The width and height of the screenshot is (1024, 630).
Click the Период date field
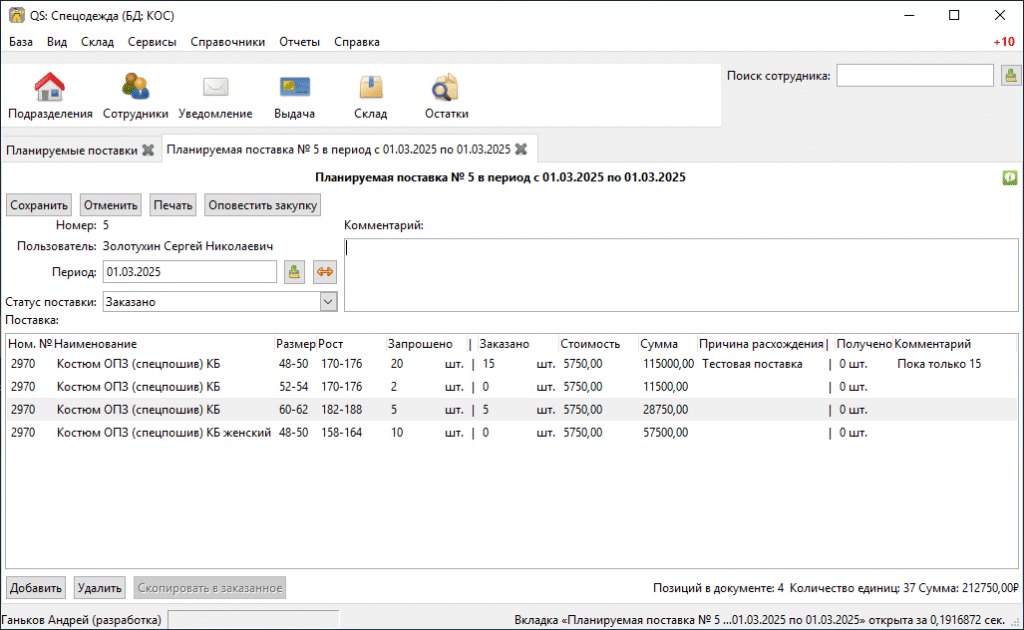(x=189, y=272)
